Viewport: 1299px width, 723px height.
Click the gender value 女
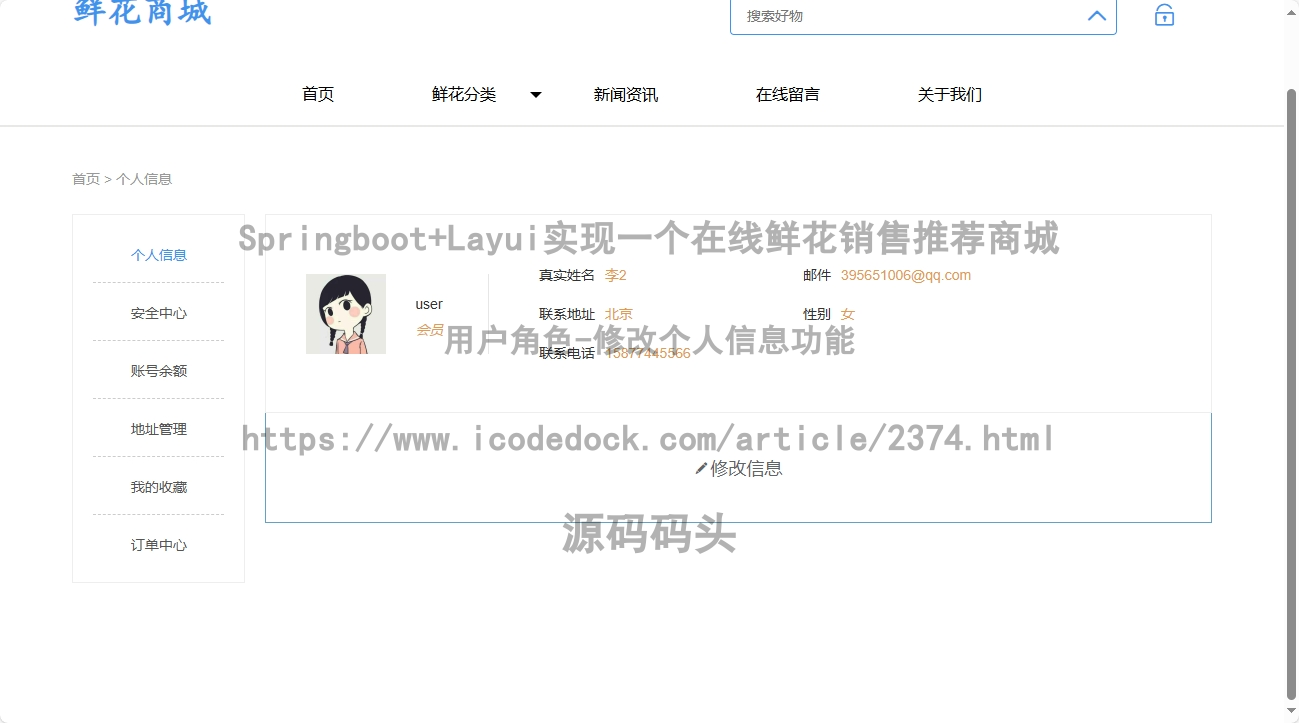coord(848,314)
